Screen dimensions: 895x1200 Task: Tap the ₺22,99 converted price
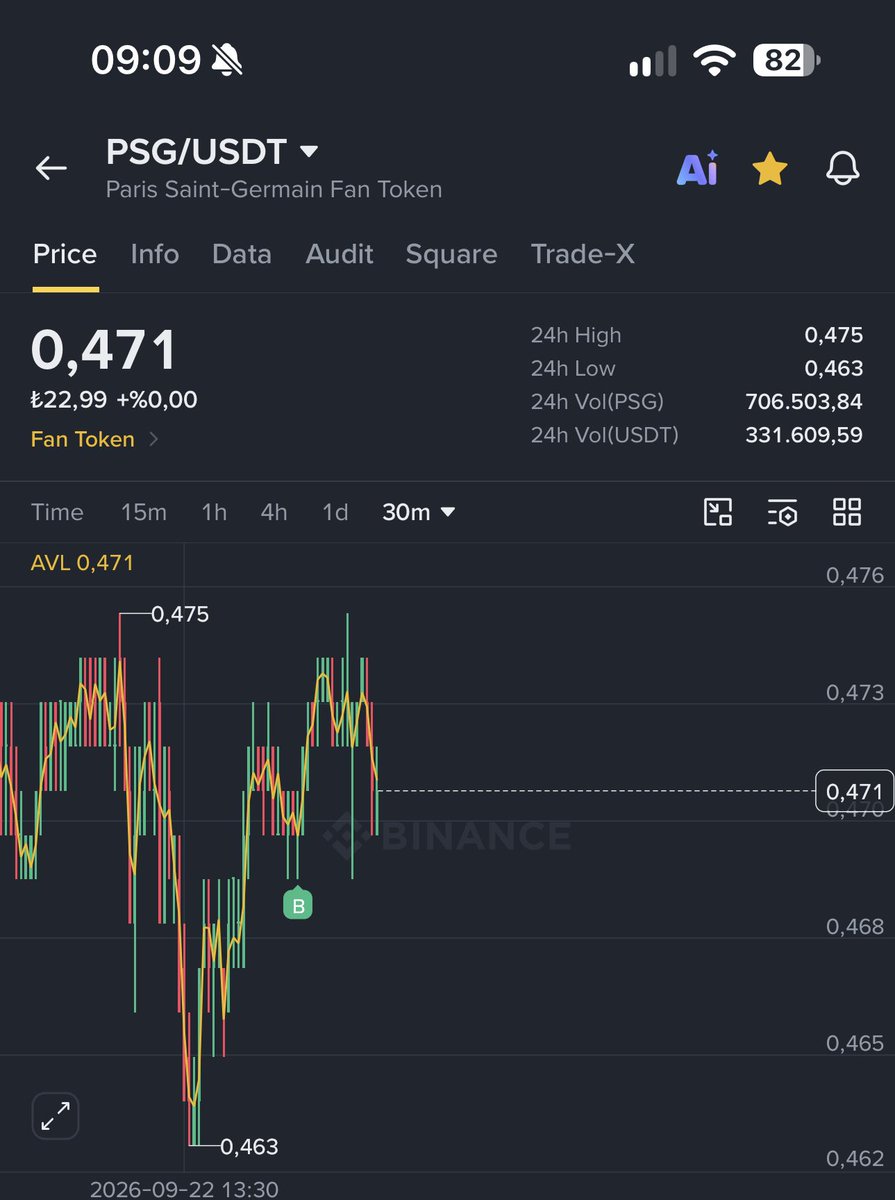tap(69, 400)
